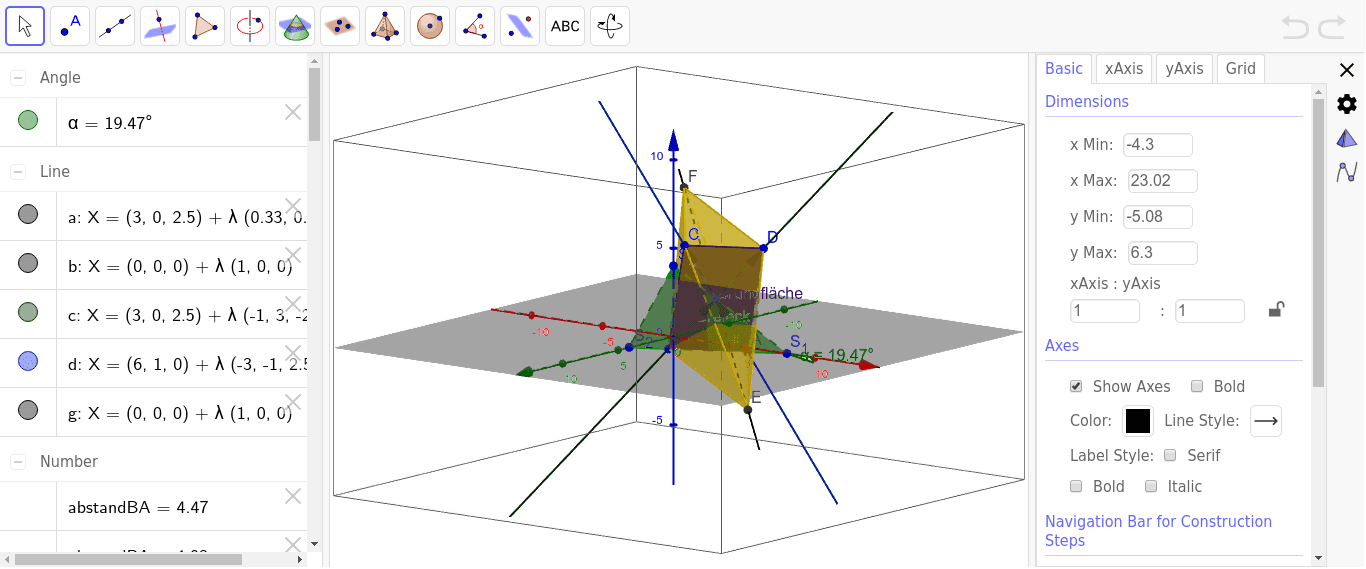This screenshot has width=1366, height=569.
Task: Enable the Serif label style checkbox
Action: [1170, 455]
